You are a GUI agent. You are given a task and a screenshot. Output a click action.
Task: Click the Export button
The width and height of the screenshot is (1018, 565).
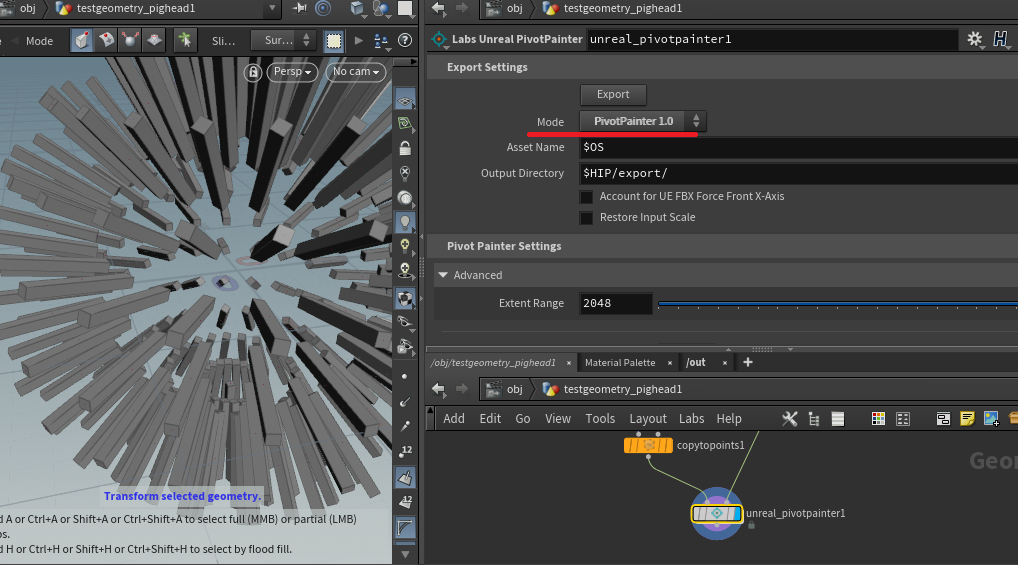[x=613, y=94]
